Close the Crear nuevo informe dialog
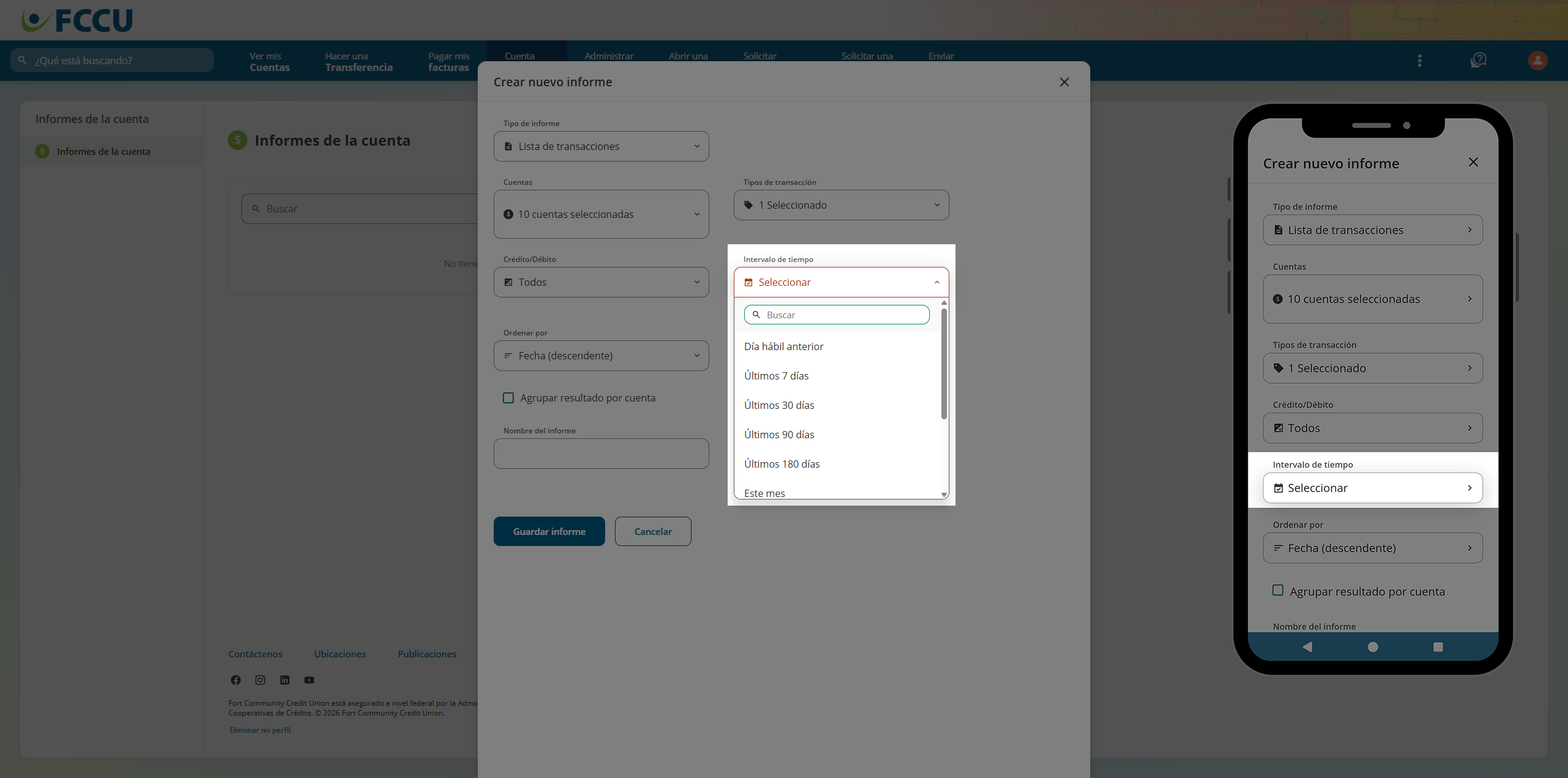The height and width of the screenshot is (778, 1568). (x=1065, y=82)
